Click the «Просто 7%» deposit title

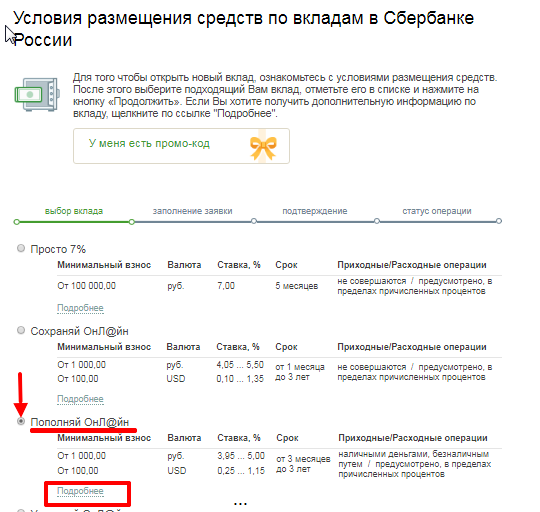click(x=58, y=249)
